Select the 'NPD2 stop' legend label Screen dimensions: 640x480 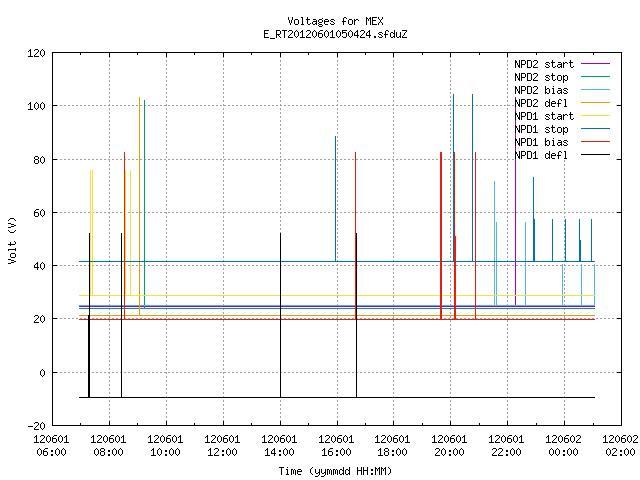541,77
